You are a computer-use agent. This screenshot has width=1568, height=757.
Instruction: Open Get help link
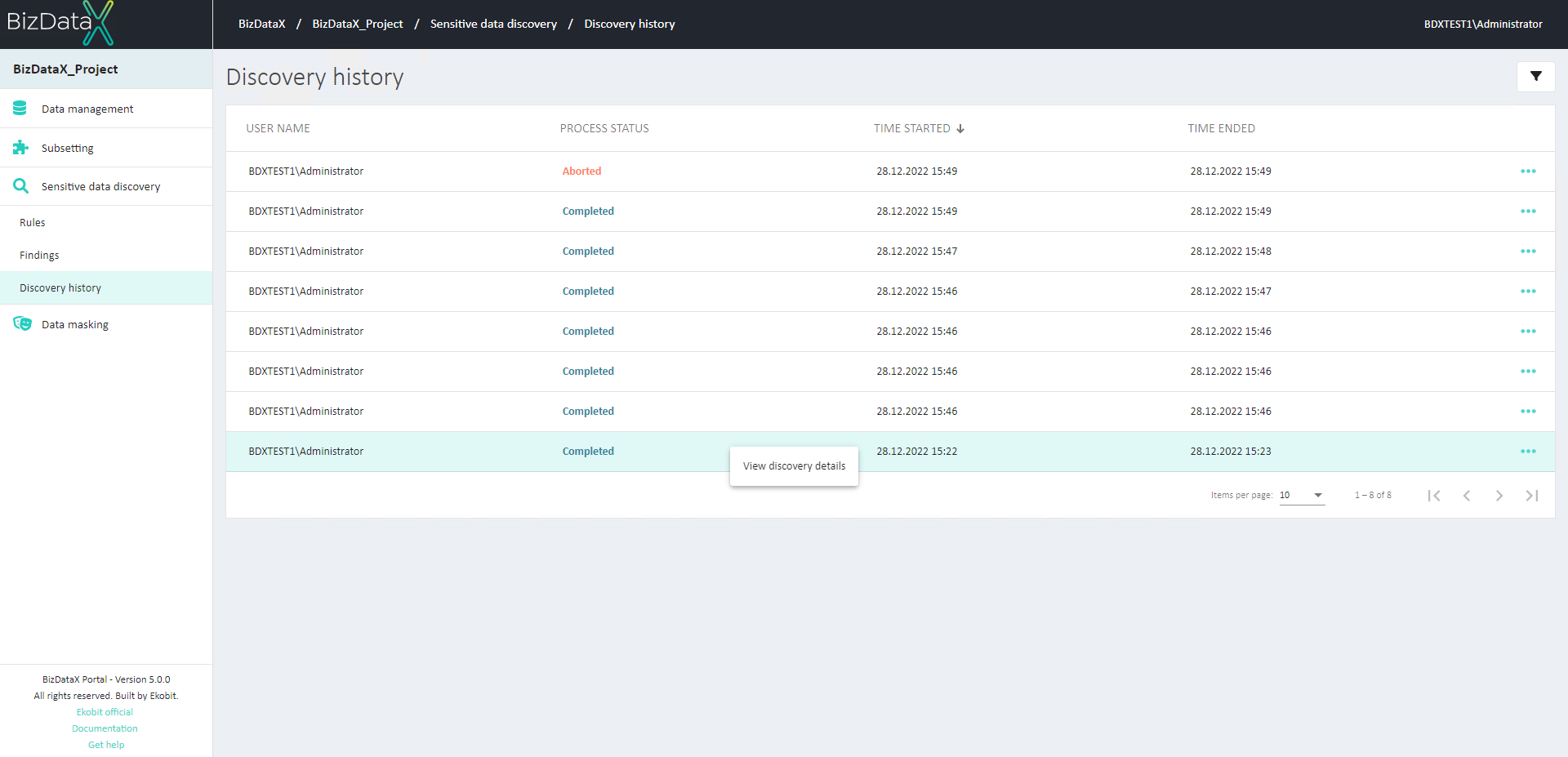coord(106,745)
